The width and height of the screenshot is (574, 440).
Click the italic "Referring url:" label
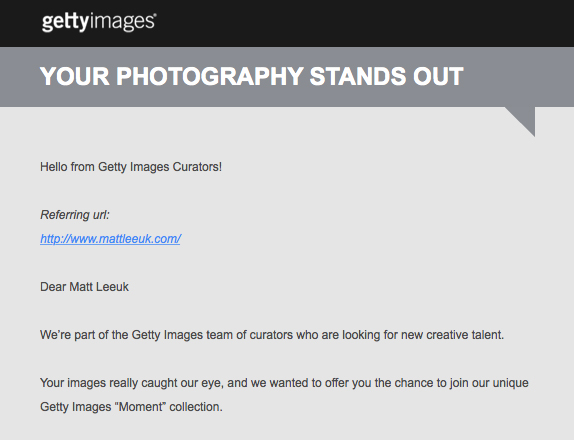(x=75, y=215)
